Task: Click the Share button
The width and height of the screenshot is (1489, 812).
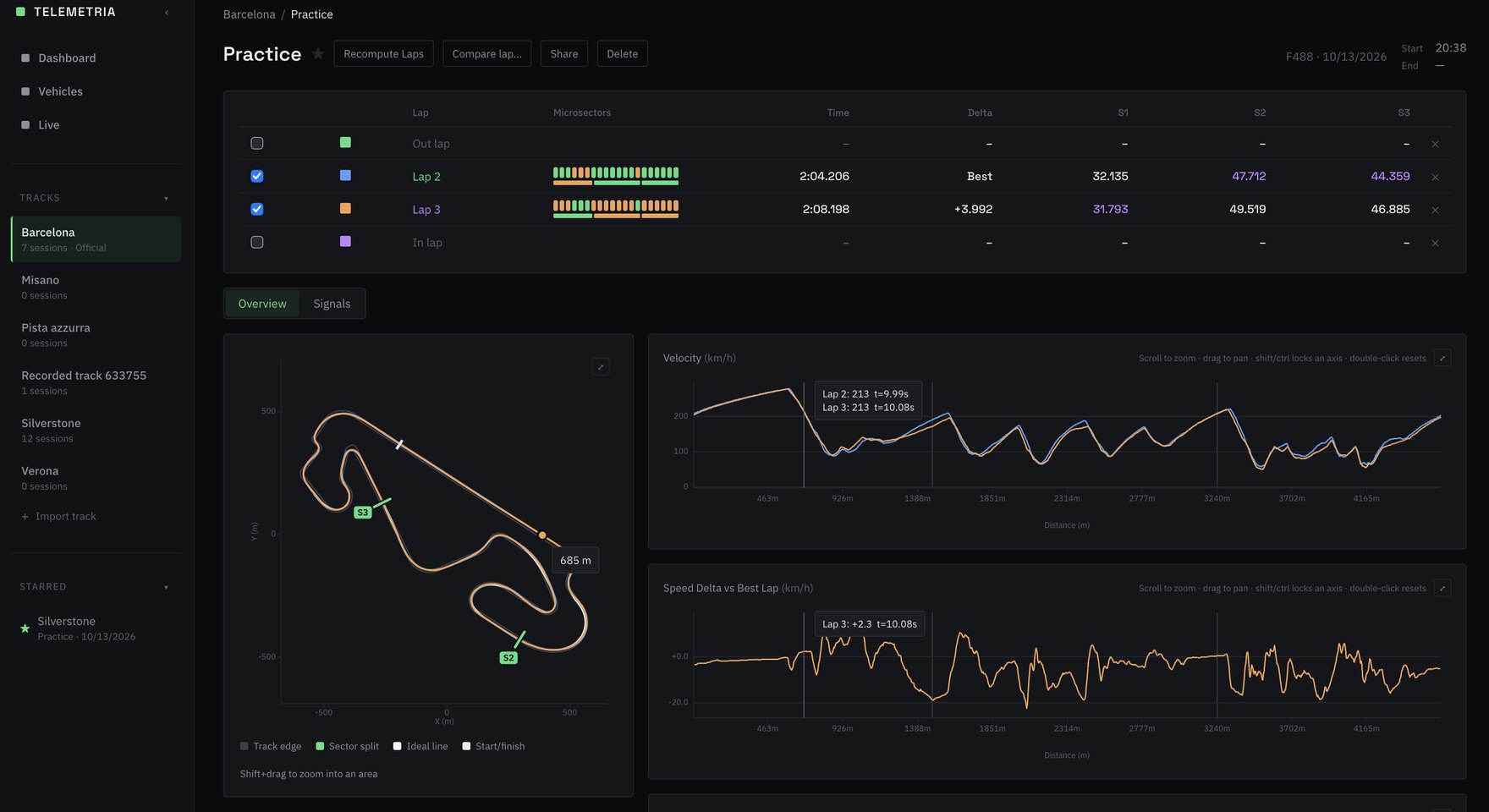Action: (564, 53)
